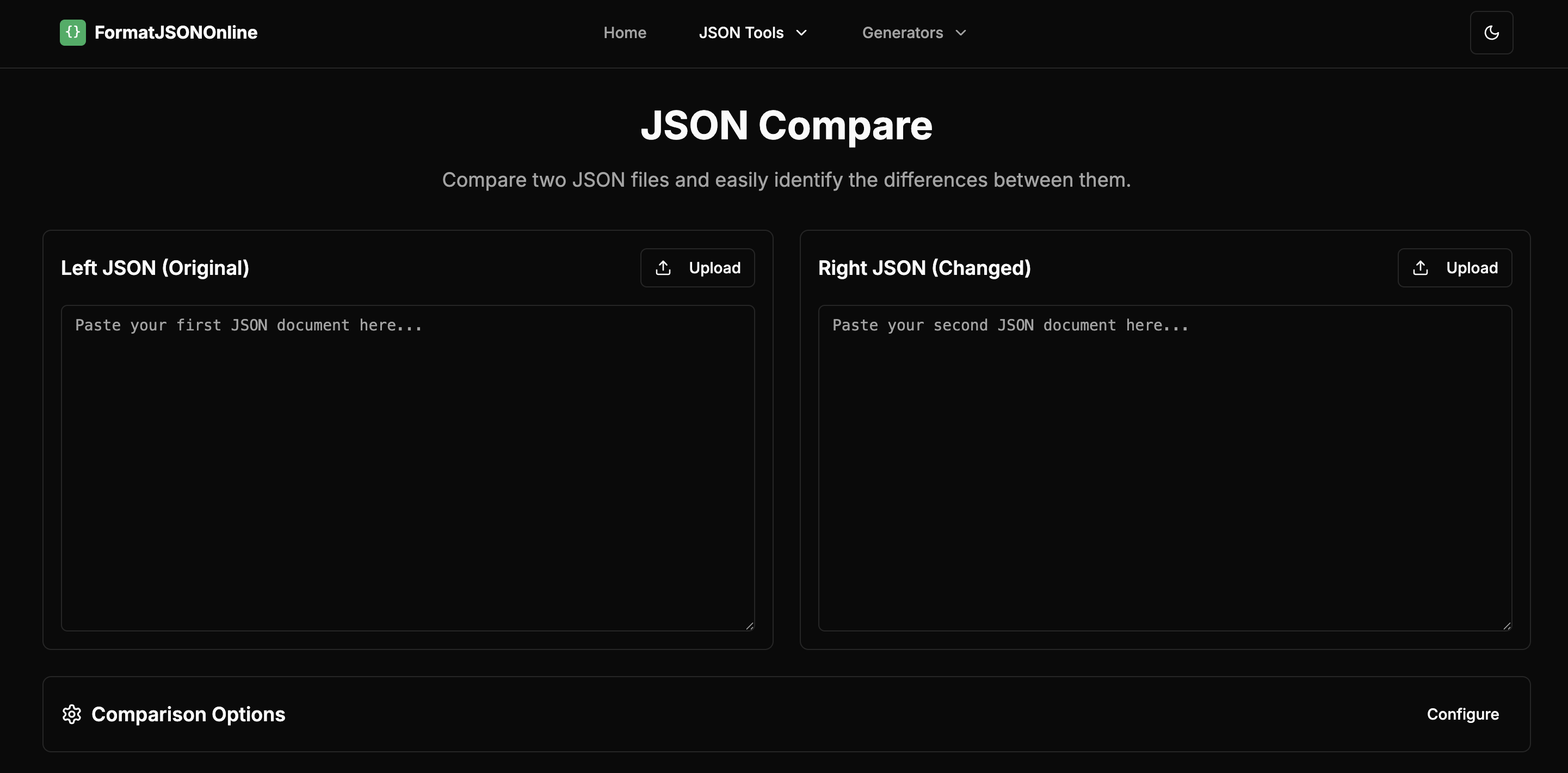The height and width of the screenshot is (773, 1568).
Task: Open the JSON Tools dropdown
Action: pyautogui.click(x=753, y=32)
